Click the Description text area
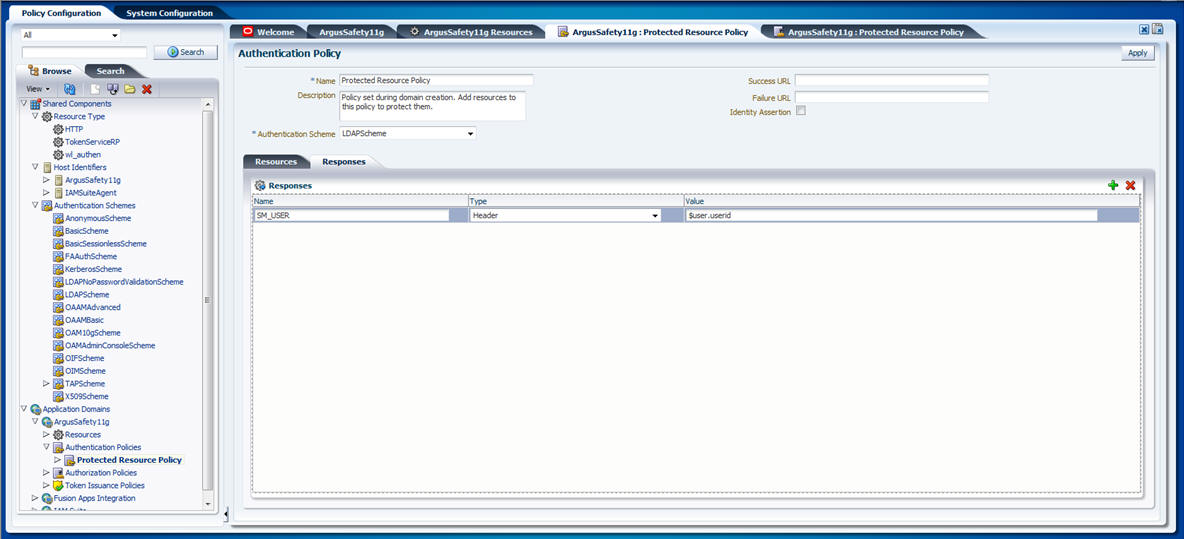This screenshot has width=1184, height=539. pyautogui.click(x=432, y=106)
